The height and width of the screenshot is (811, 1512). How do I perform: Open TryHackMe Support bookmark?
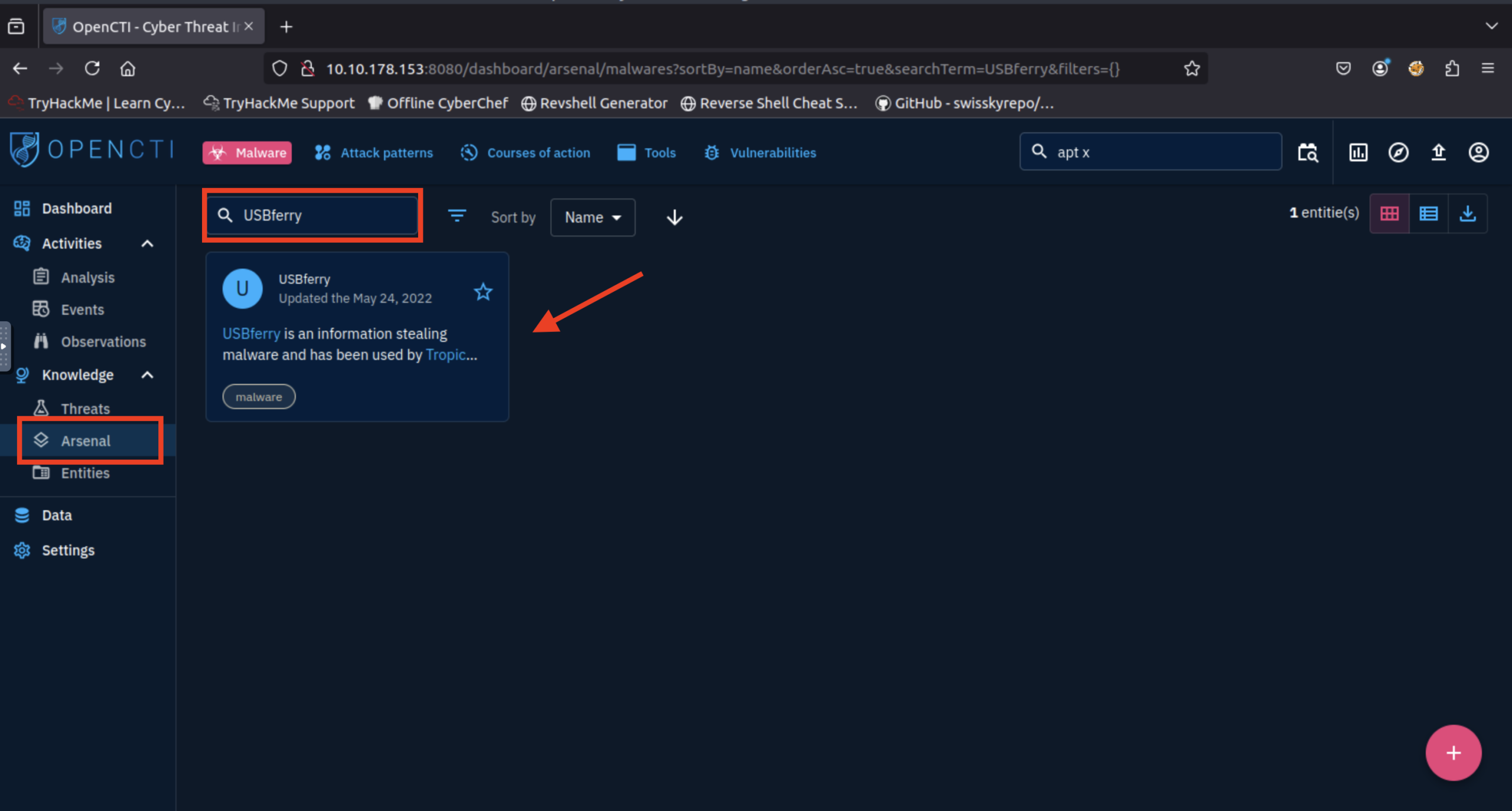click(x=279, y=103)
